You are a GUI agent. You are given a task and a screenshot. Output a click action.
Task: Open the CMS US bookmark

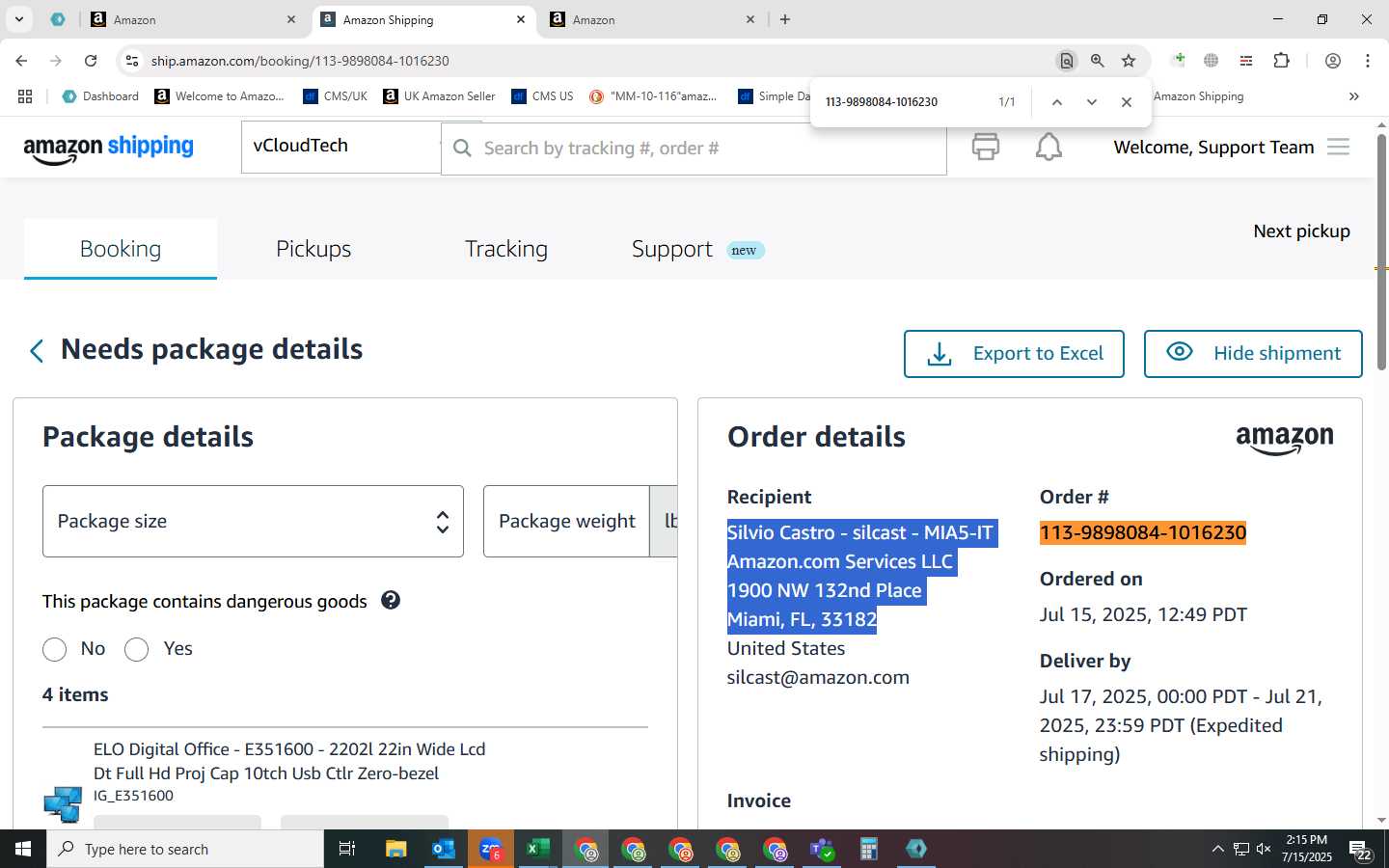coord(542,96)
